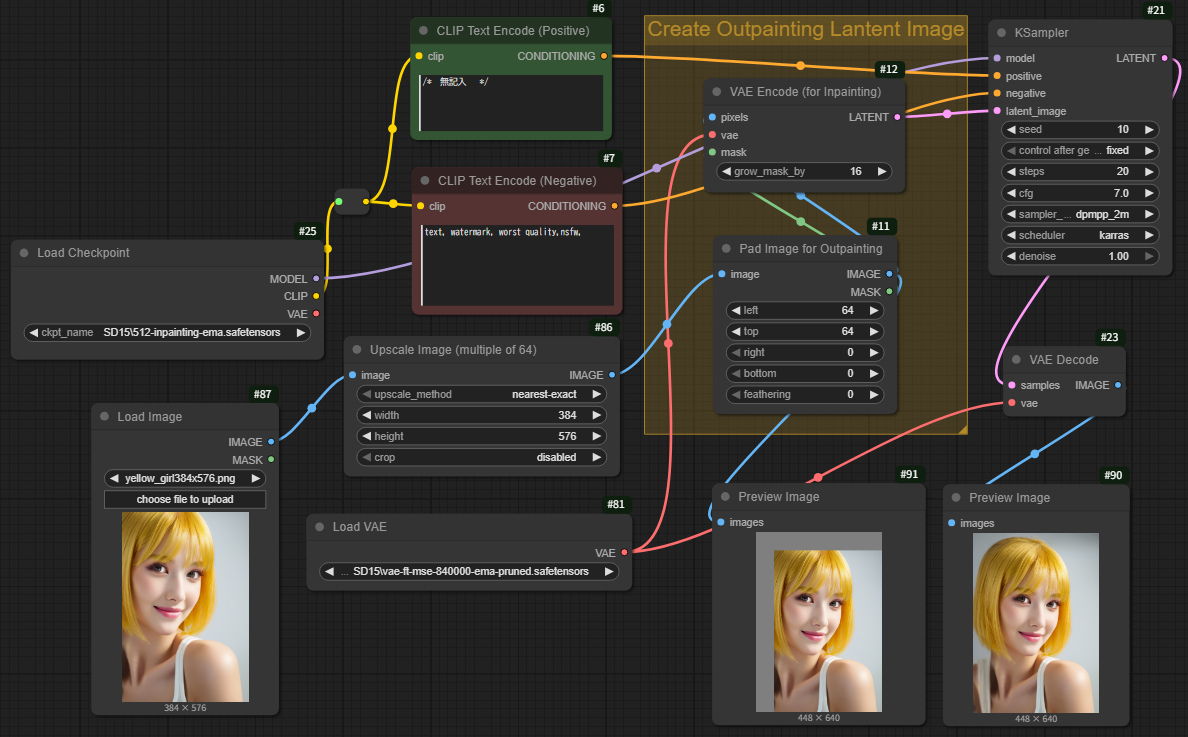Click the KSampler LATENT output port
This screenshot has width=1188, height=737.
pyautogui.click(x=1165, y=59)
